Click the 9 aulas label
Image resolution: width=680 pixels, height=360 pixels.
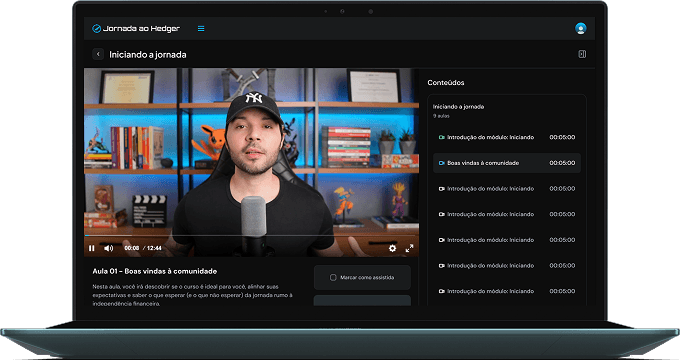[441, 116]
